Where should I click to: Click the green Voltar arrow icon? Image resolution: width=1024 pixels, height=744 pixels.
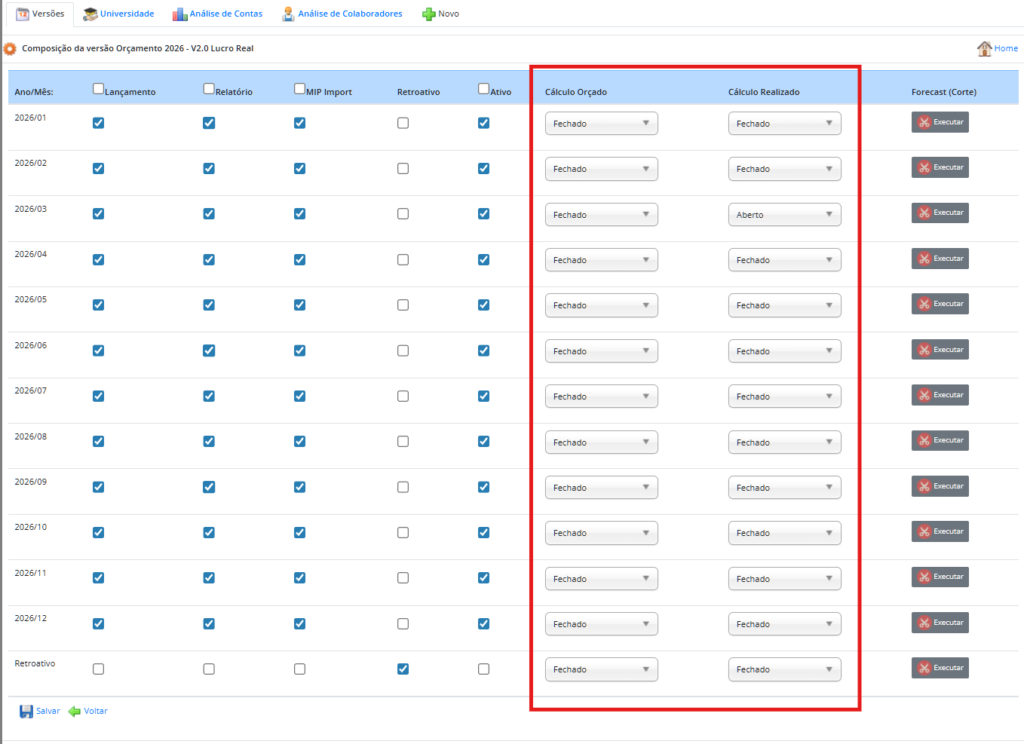74,711
